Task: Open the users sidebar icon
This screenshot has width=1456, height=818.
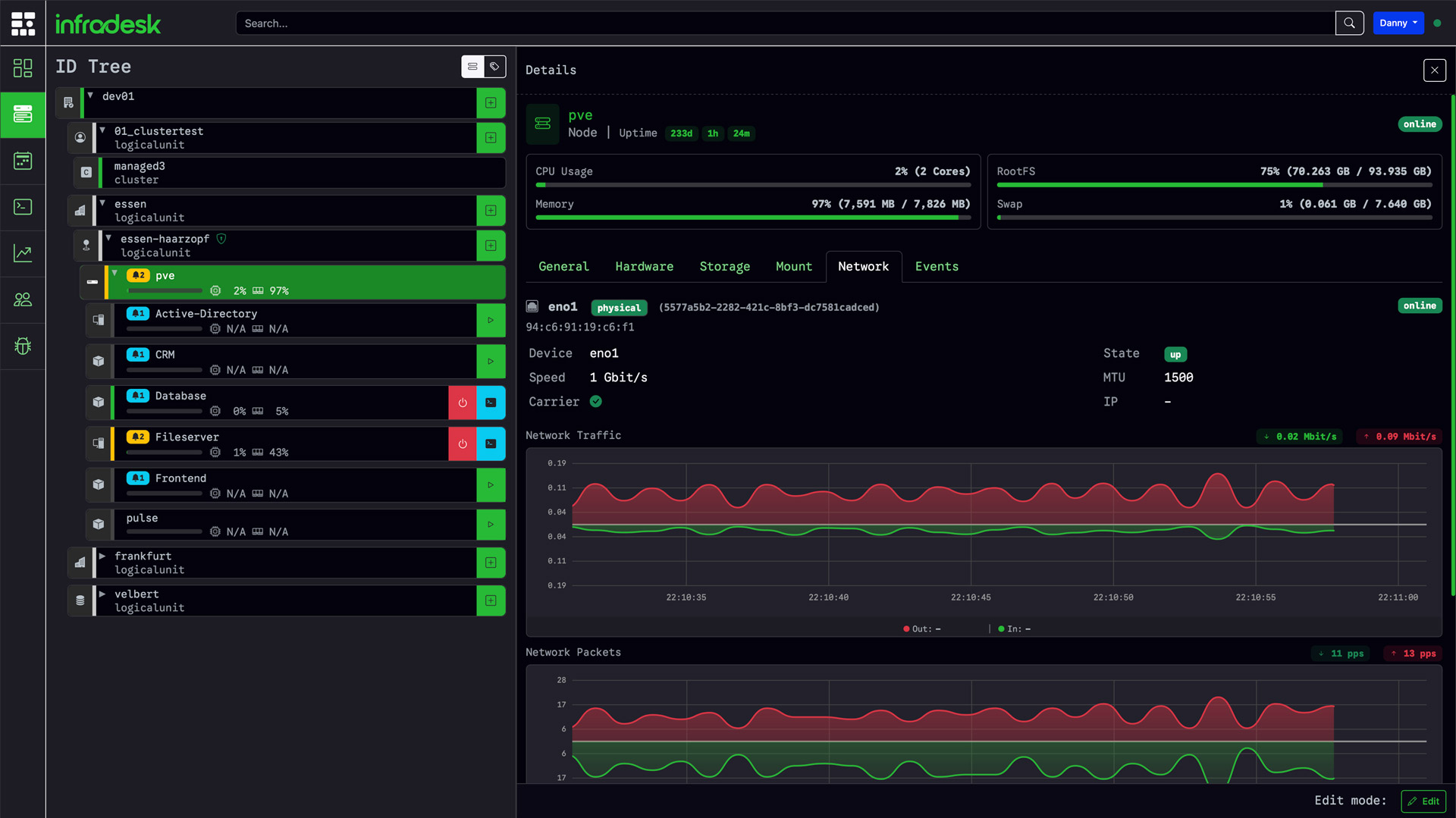Action: coord(23,299)
